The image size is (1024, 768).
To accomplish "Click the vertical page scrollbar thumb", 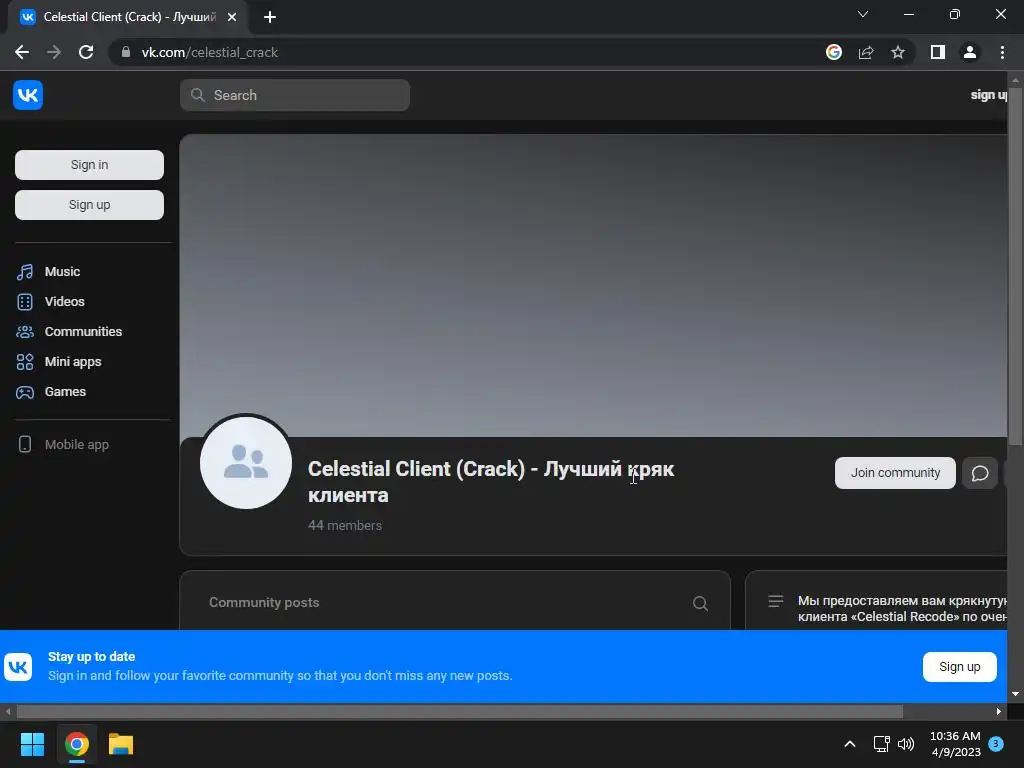I will coord(1014,267).
